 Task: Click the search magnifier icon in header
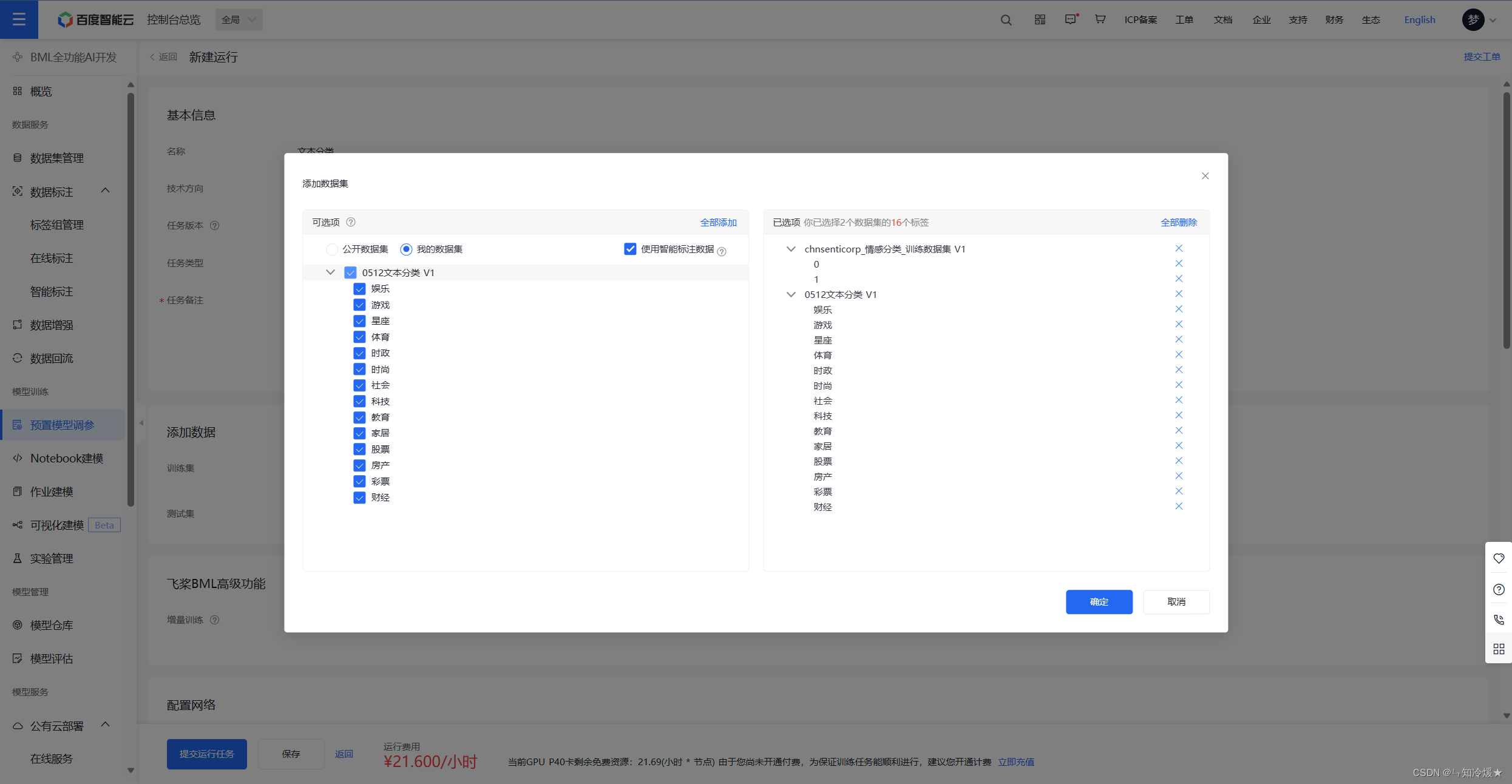click(x=1006, y=20)
